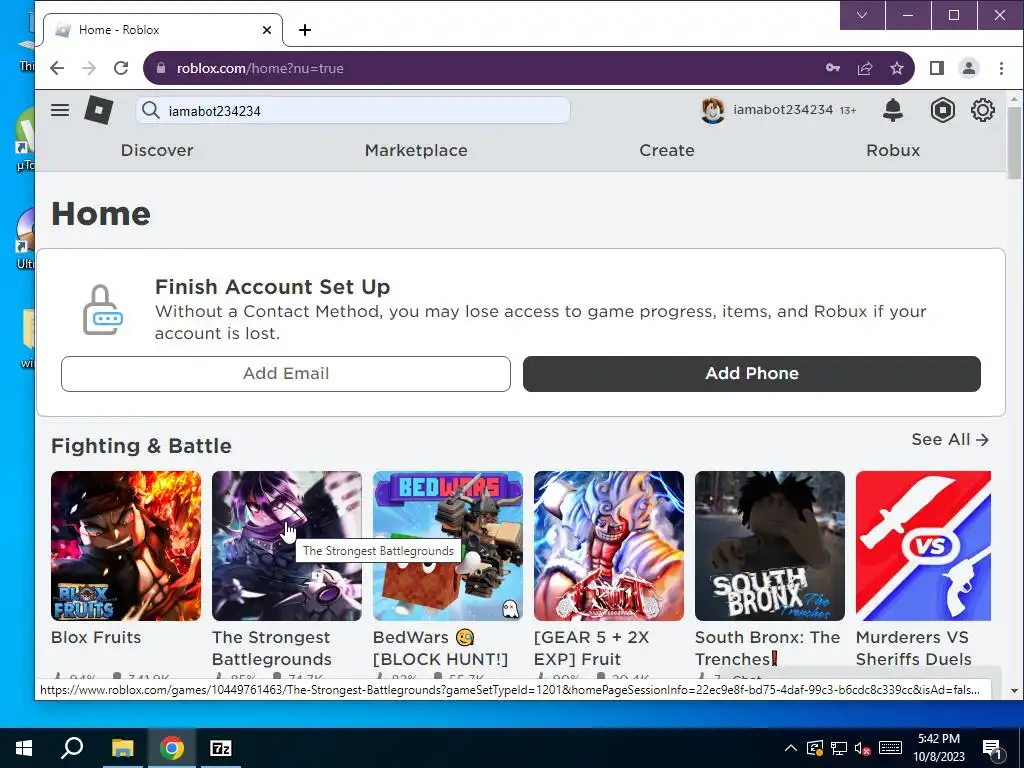Open 7-Zip from the taskbar
1024x768 pixels.
point(221,748)
